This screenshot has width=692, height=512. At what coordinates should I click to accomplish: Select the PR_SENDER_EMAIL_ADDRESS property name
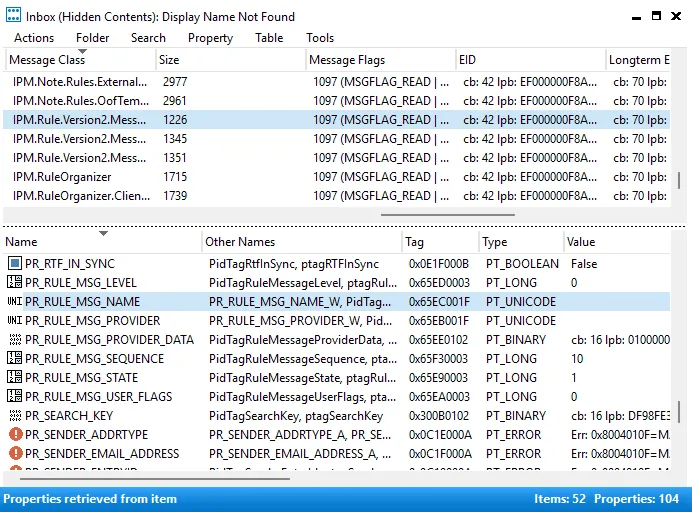coord(102,453)
